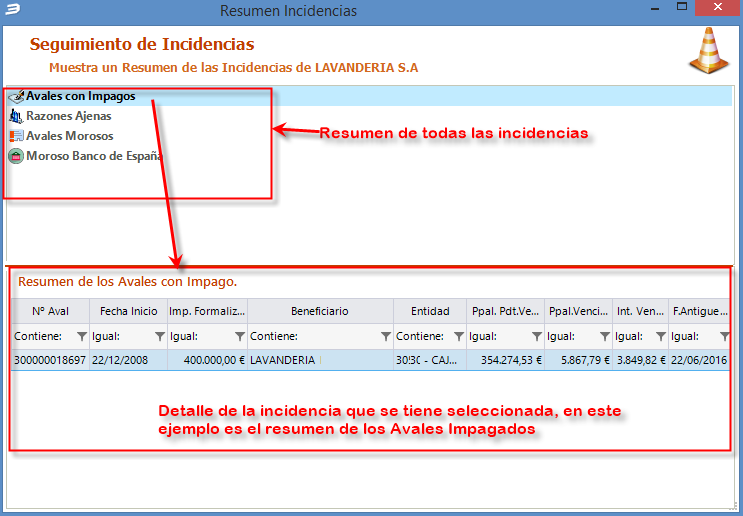This screenshot has height=516, width=743.
Task: Sort by the Imp. Formaliz column header
Action: 207,311
